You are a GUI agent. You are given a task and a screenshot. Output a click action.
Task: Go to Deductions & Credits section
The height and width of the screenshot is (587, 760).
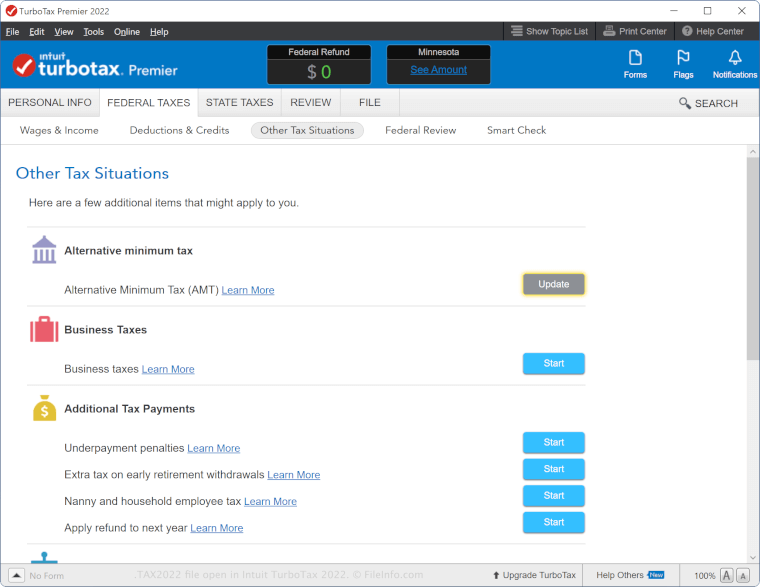coord(179,130)
